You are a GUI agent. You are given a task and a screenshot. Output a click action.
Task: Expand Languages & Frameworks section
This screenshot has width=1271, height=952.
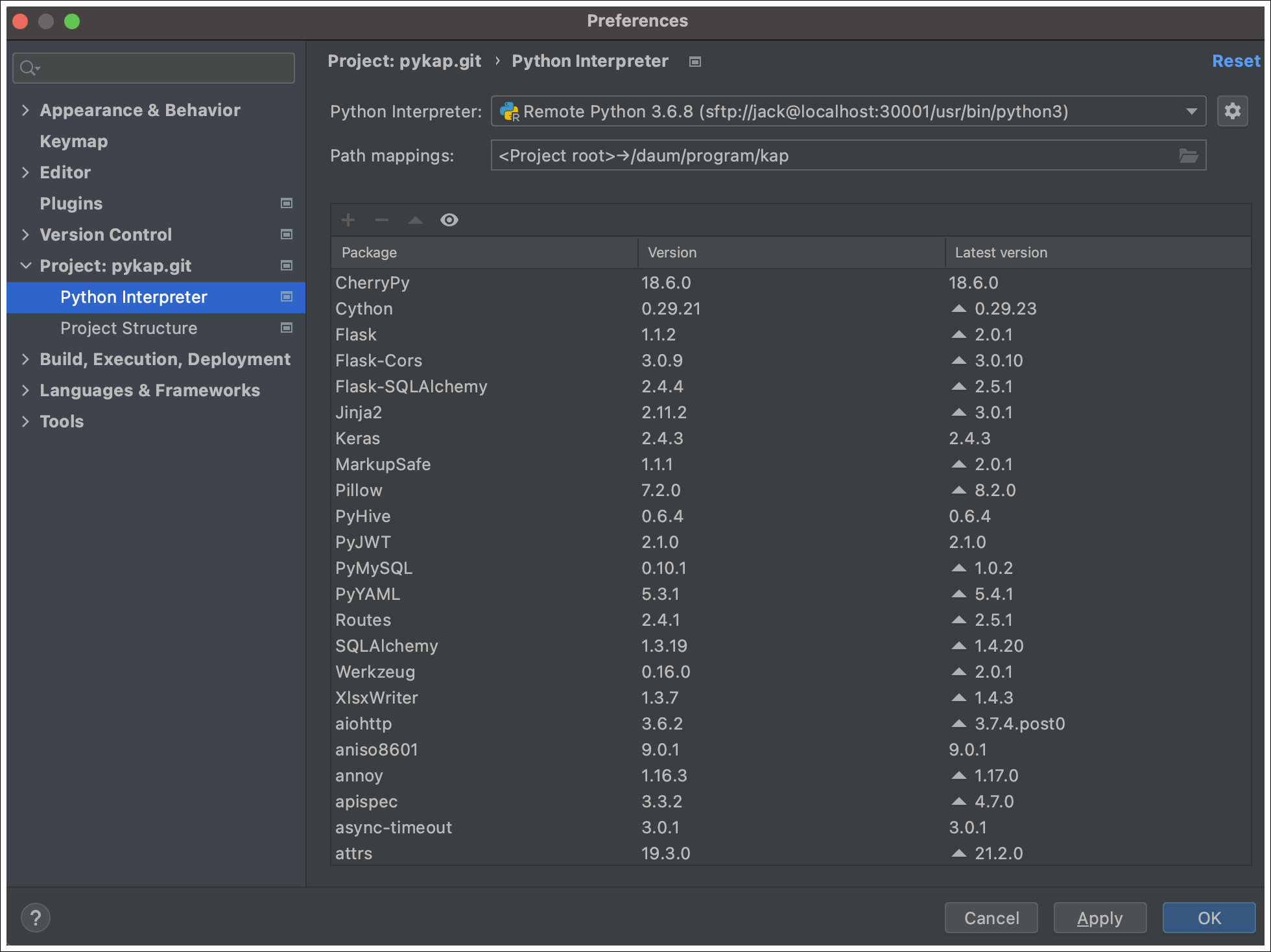click(25, 390)
